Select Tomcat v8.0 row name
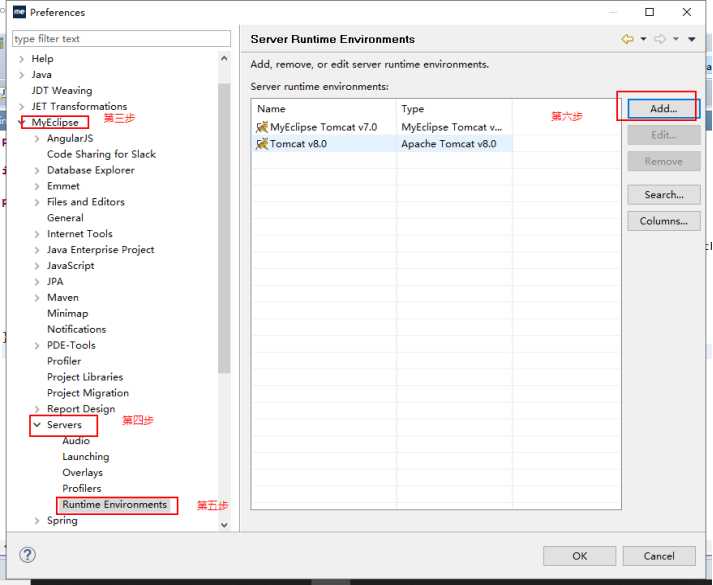The width and height of the screenshot is (713, 585). point(298,144)
